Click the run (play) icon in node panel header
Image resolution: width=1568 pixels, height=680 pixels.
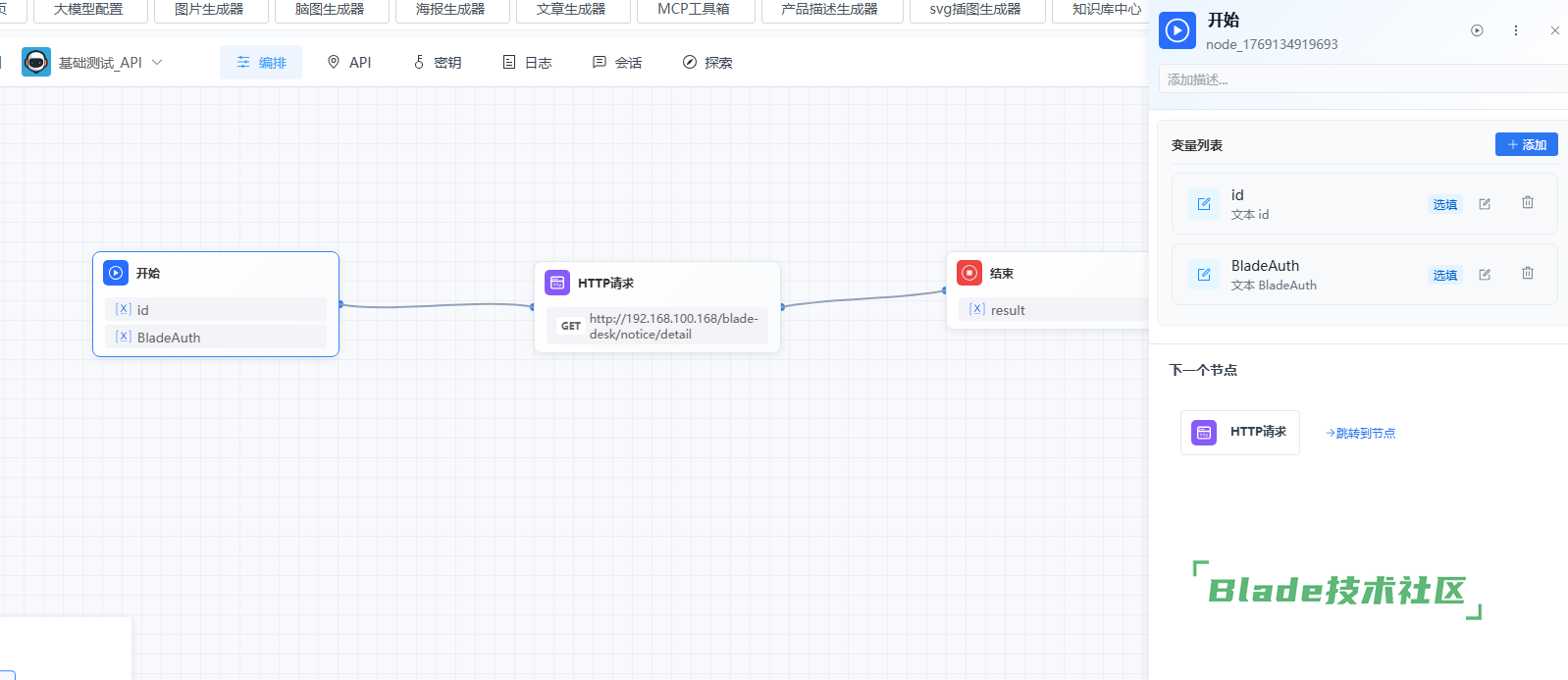click(1477, 30)
